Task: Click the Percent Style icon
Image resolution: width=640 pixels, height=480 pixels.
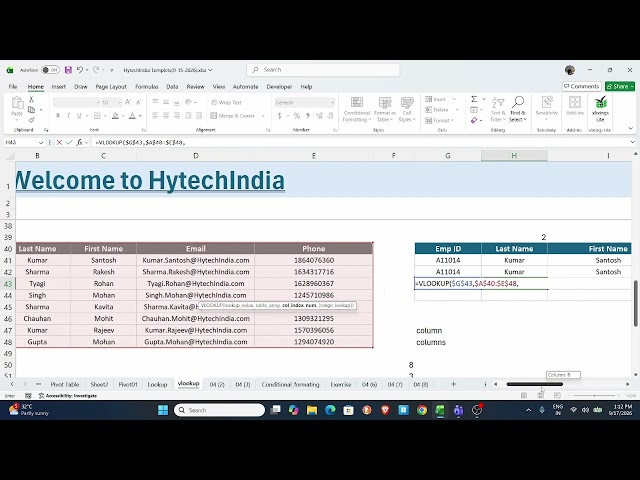Action: (297, 116)
